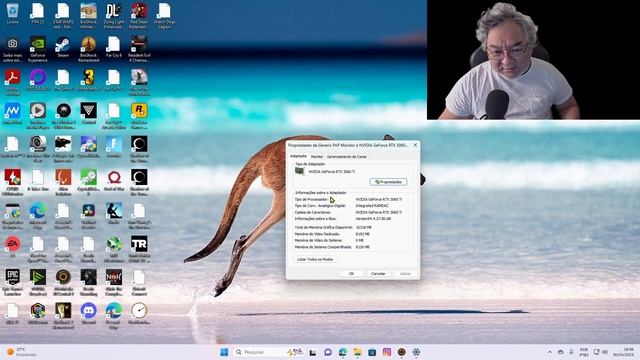Launch the DaVinci Resolve desktop icon

[88, 216]
